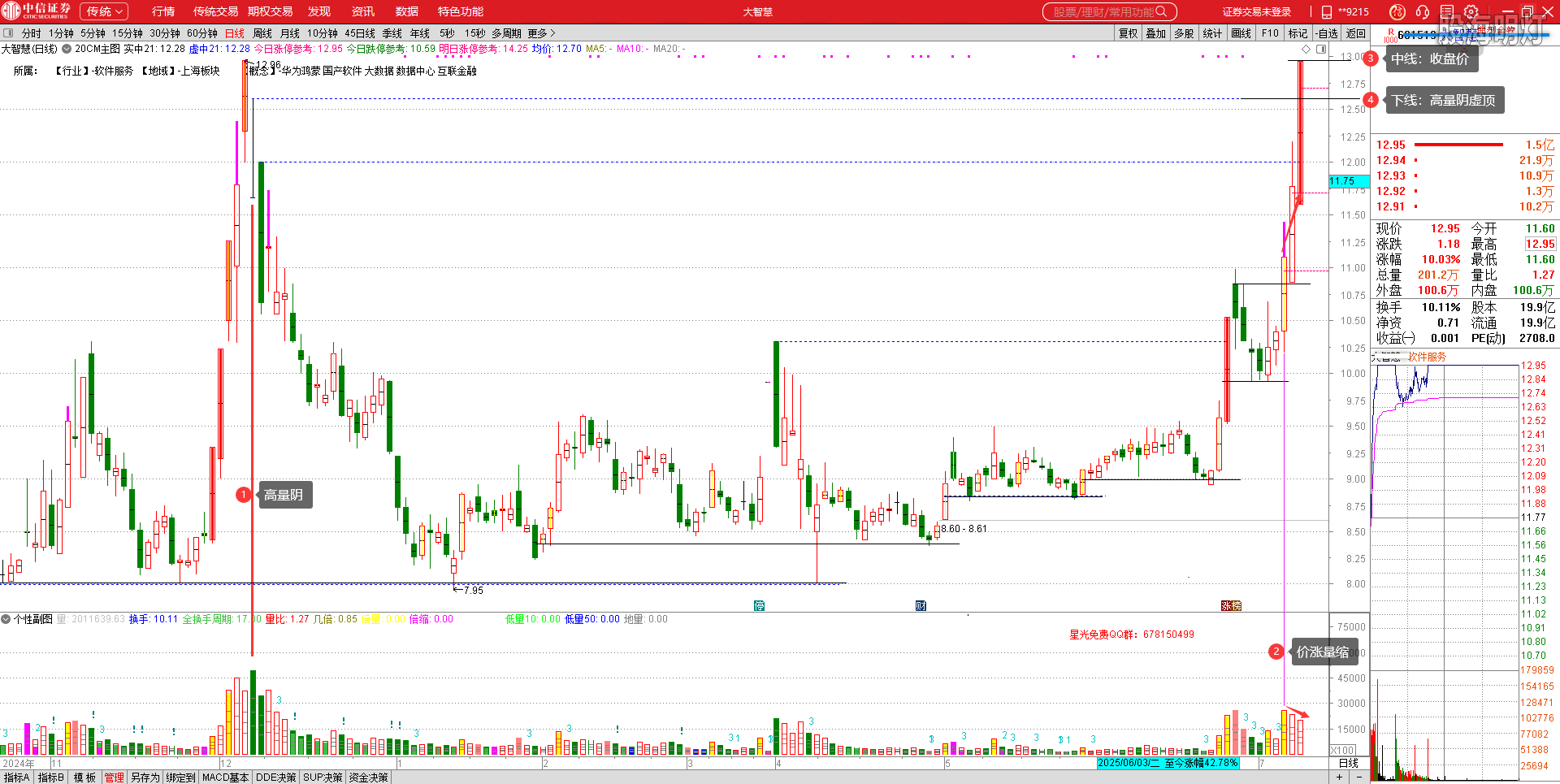Select the 模板 tab

pyautogui.click(x=84, y=778)
